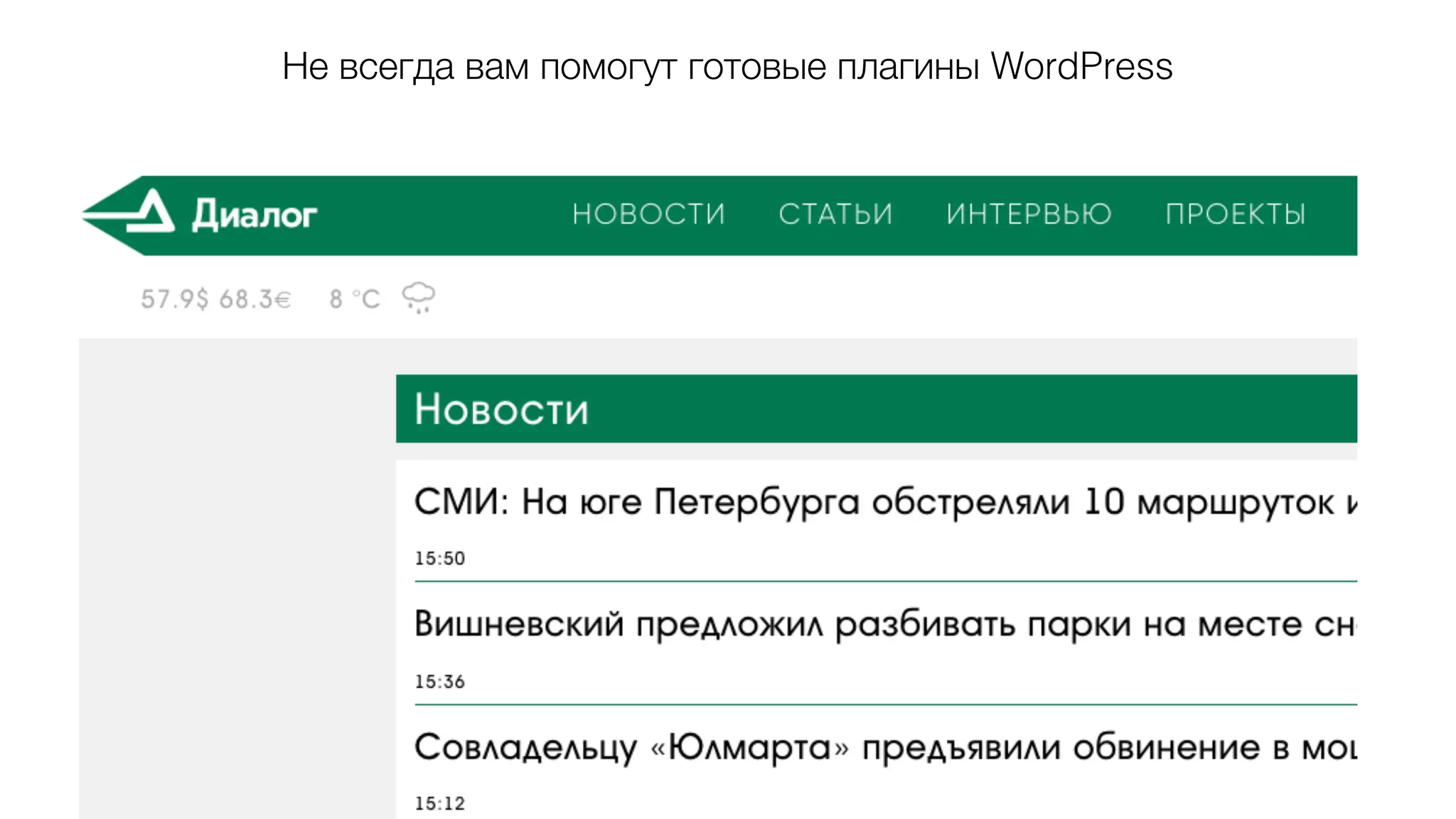The width and height of the screenshot is (1456, 819).
Task: Select the 57.9$ dollar rate text
Action: tap(175, 299)
